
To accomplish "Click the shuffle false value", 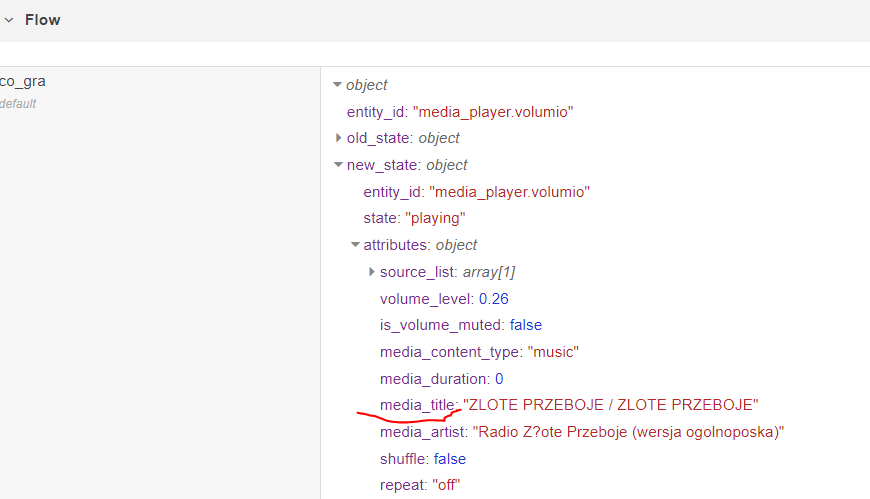I will 449,458.
